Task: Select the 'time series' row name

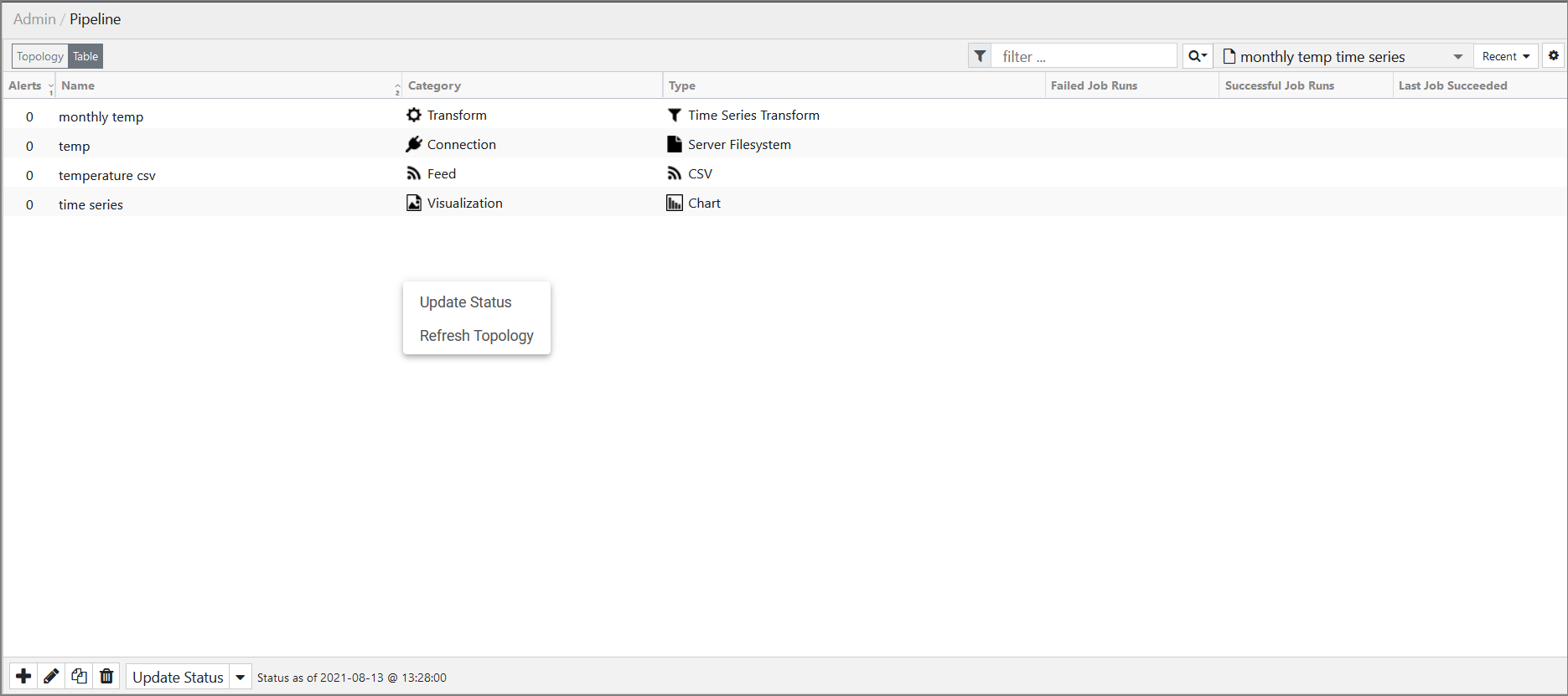Action: pyautogui.click(x=91, y=204)
